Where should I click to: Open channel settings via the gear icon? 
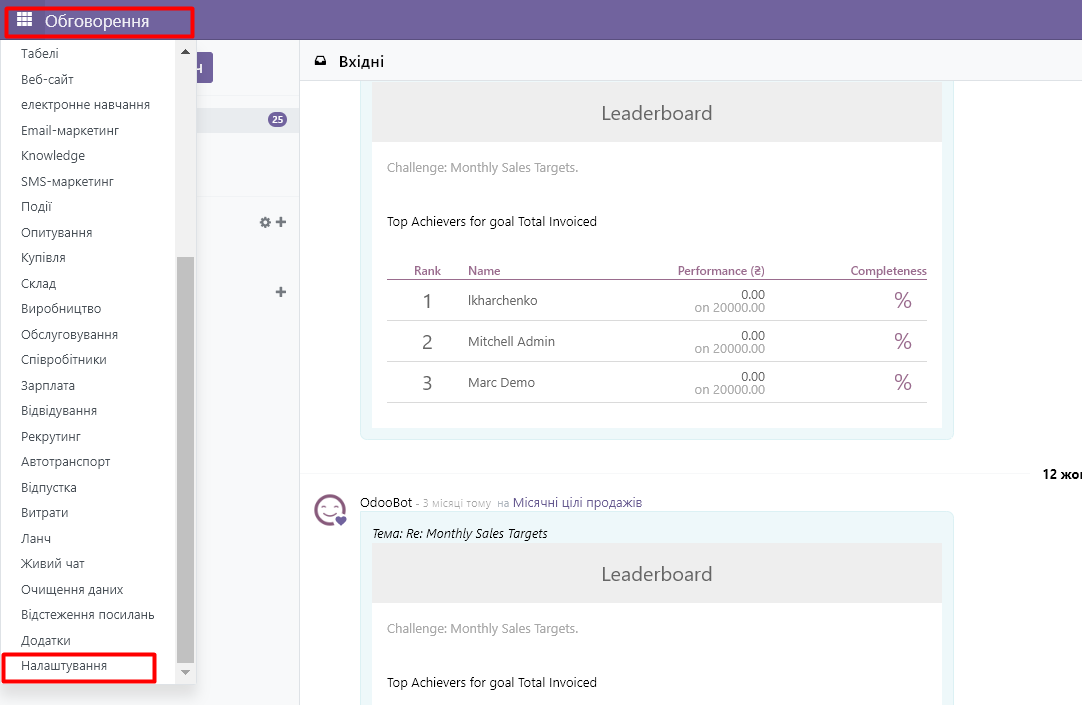coord(265,222)
